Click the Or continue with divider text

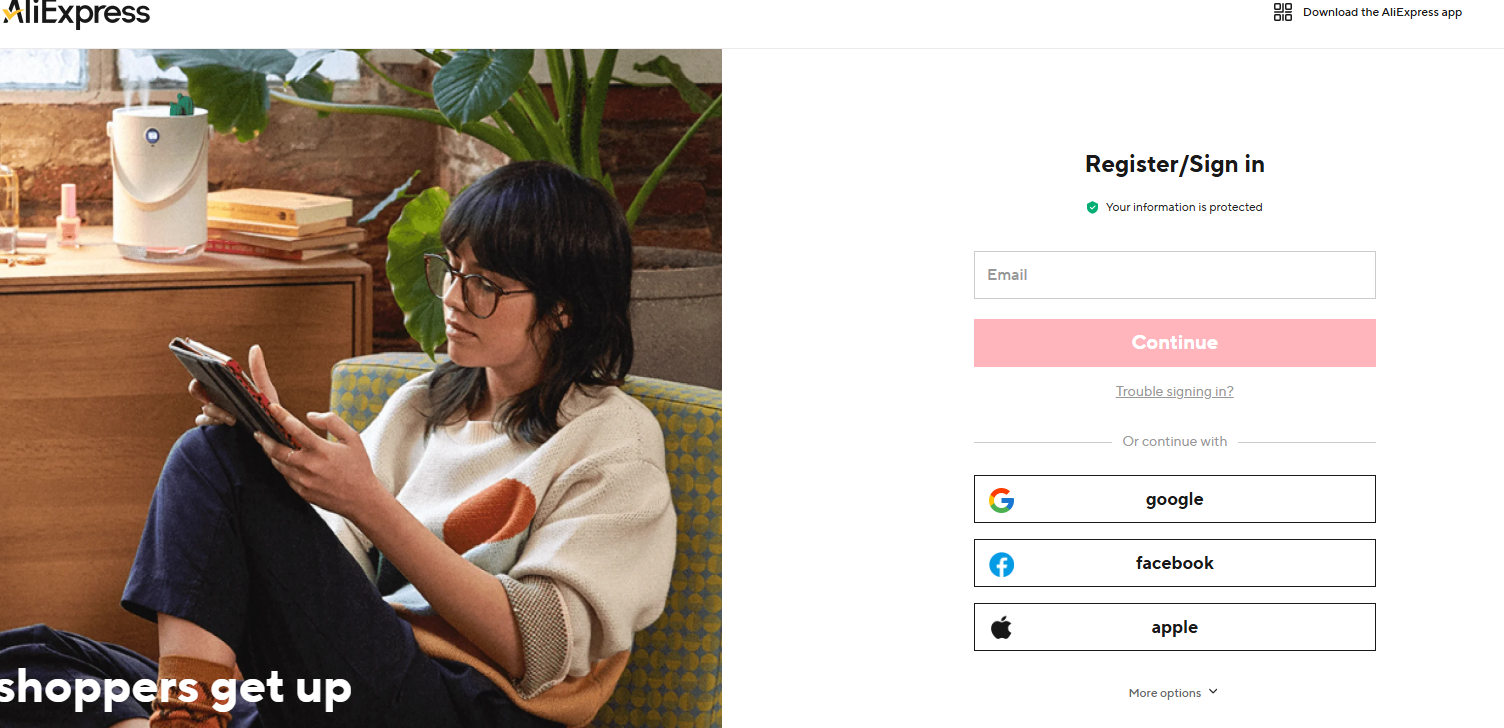tap(1174, 441)
